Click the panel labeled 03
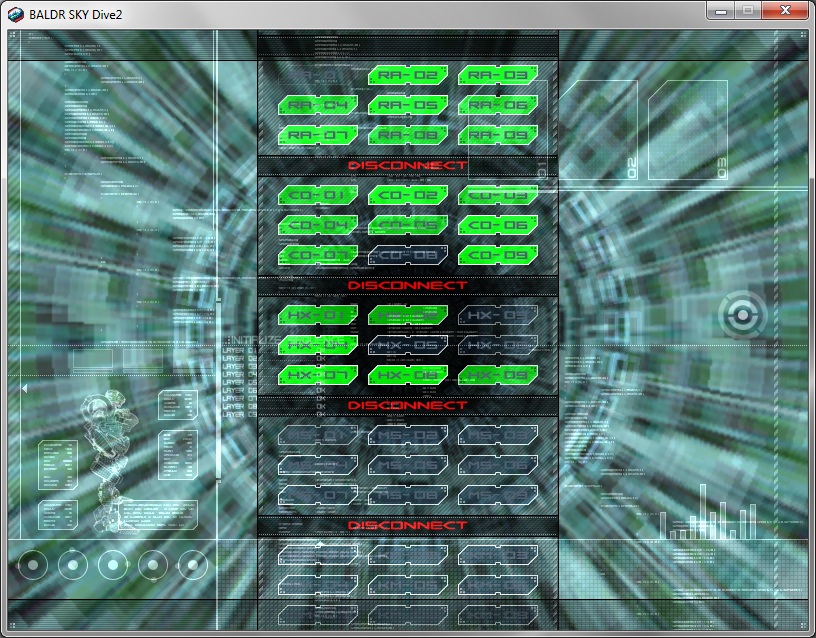Screen dimensions: 816x638 click(x=688, y=130)
